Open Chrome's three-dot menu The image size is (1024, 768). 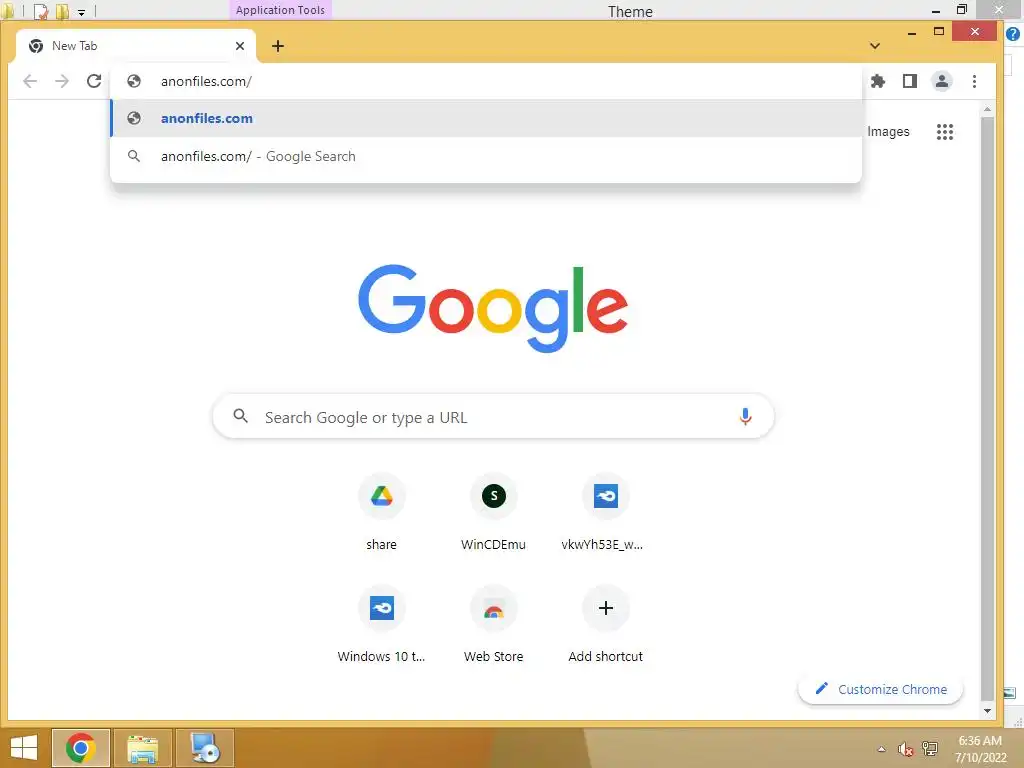(974, 81)
